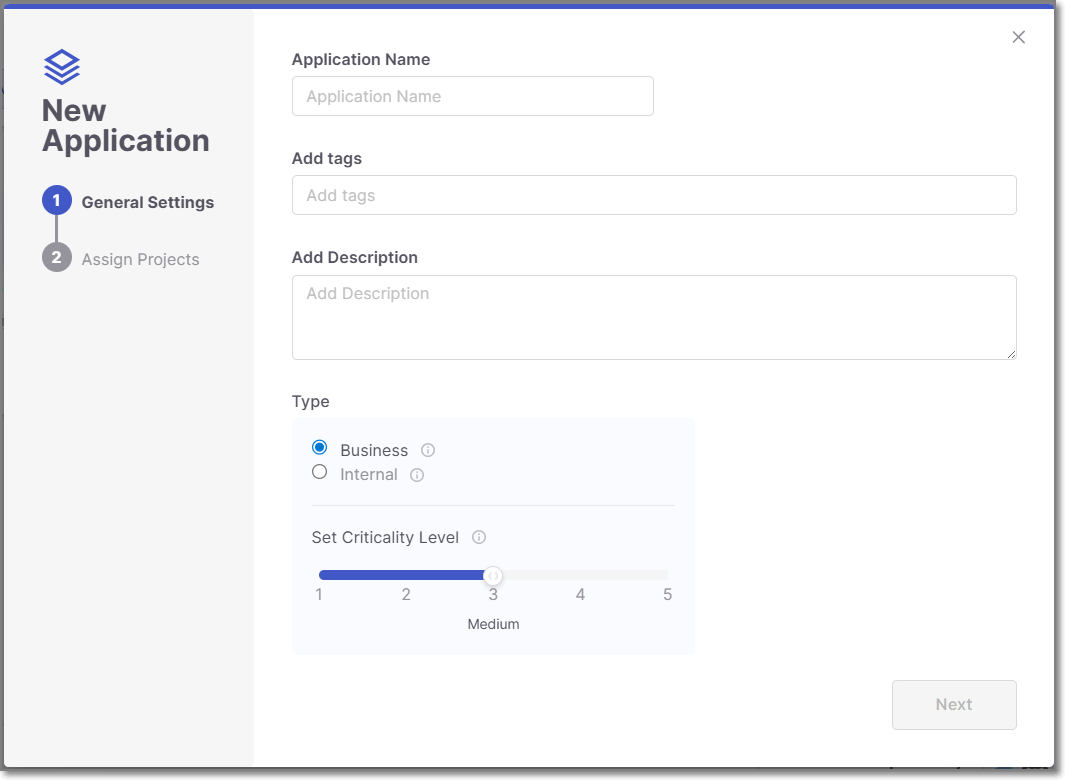Set criticality to level 5 on slider
This screenshot has height=780, width=1065.
point(667,574)
